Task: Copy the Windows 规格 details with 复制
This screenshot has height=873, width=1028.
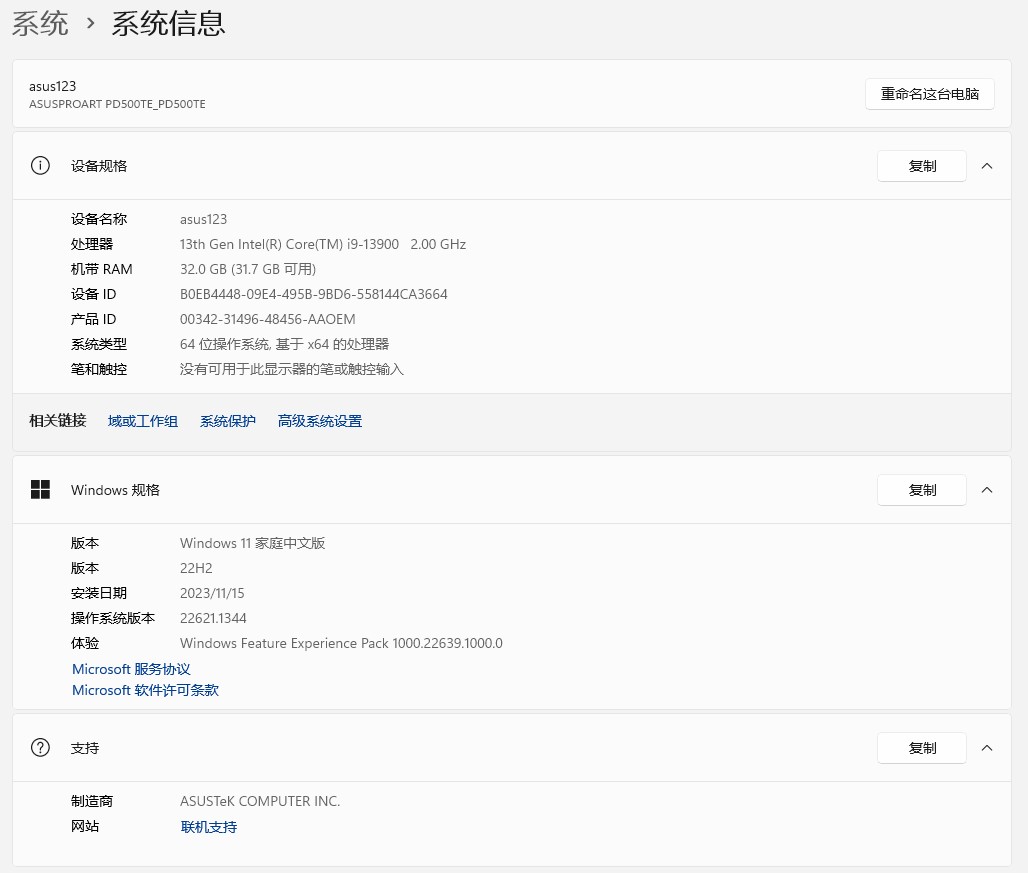Action: click(922, 490)
